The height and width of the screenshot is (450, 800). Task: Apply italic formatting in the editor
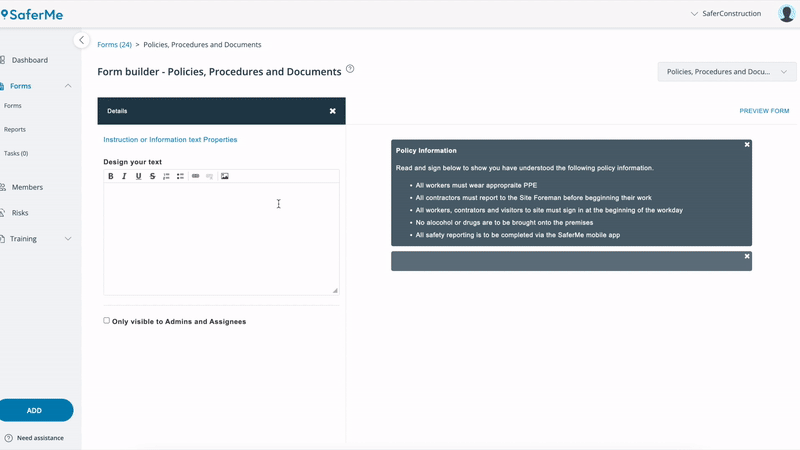[x=124, y=176]
